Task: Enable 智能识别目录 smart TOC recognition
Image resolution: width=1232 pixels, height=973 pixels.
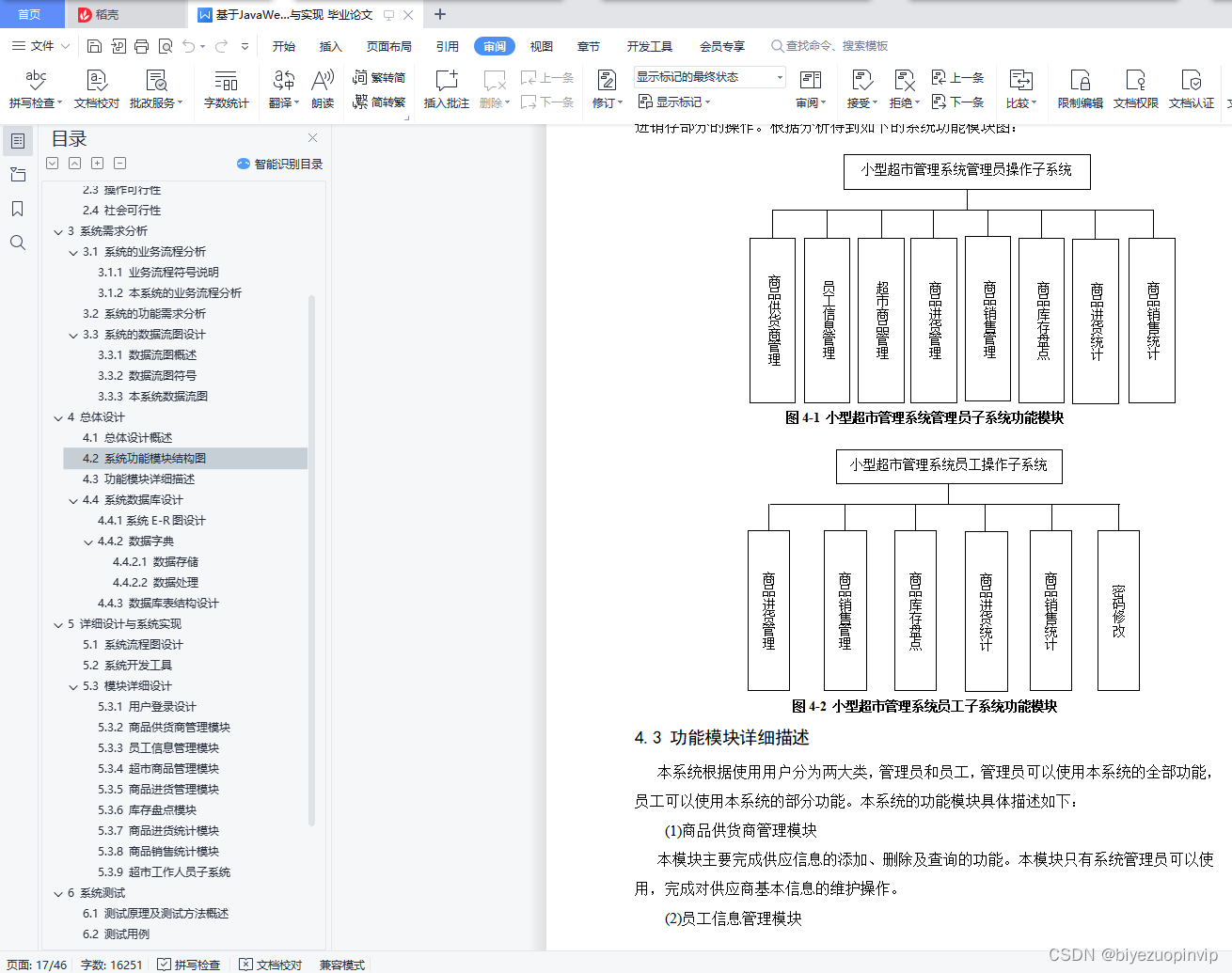Action: (281, 165)
